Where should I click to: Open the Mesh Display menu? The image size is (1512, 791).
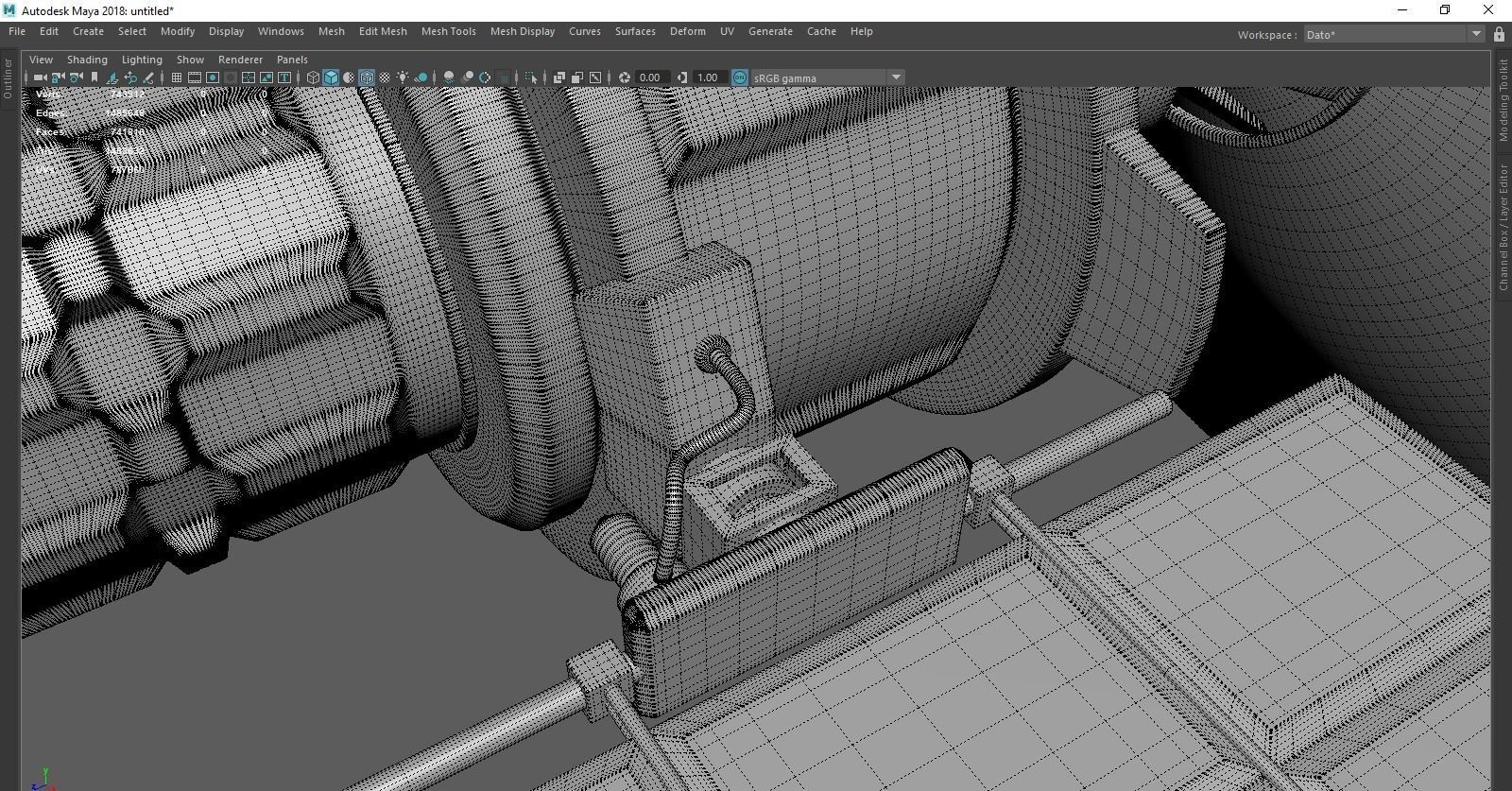(523, 31)
